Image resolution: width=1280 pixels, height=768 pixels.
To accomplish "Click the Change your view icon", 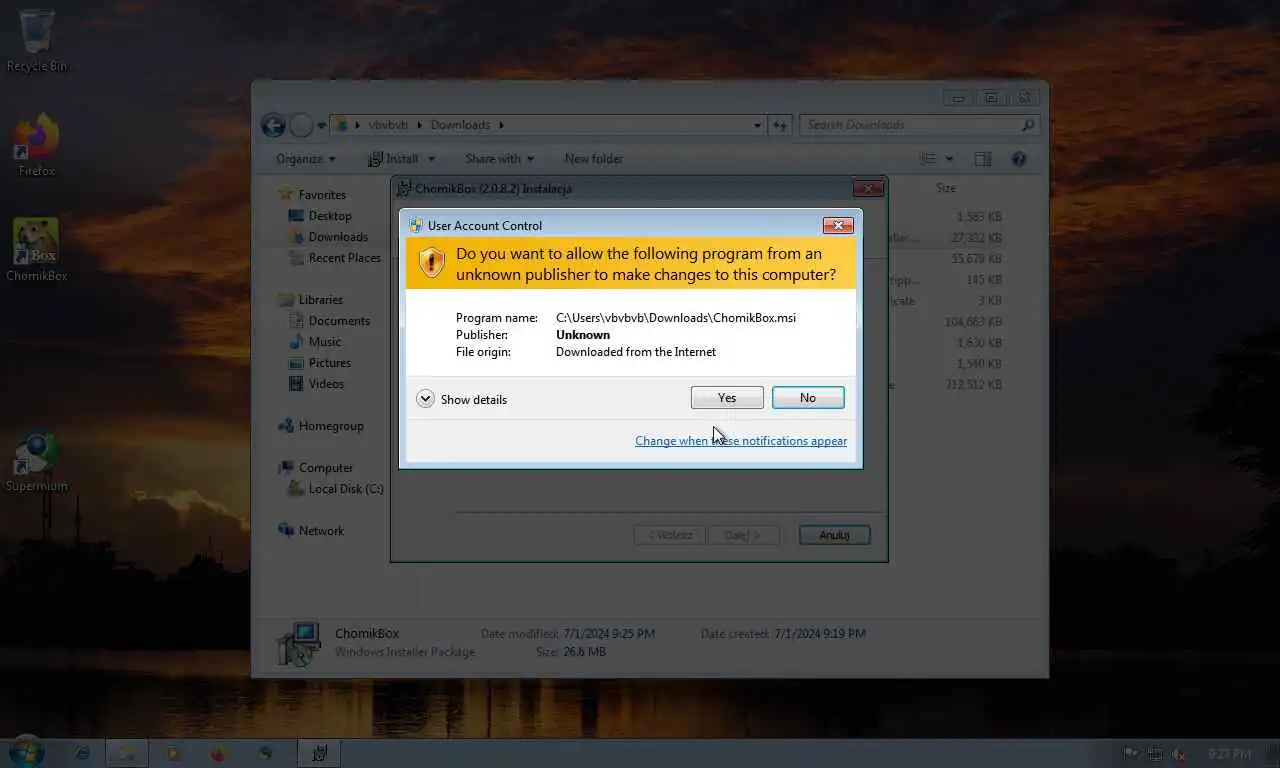I will 928,159.
